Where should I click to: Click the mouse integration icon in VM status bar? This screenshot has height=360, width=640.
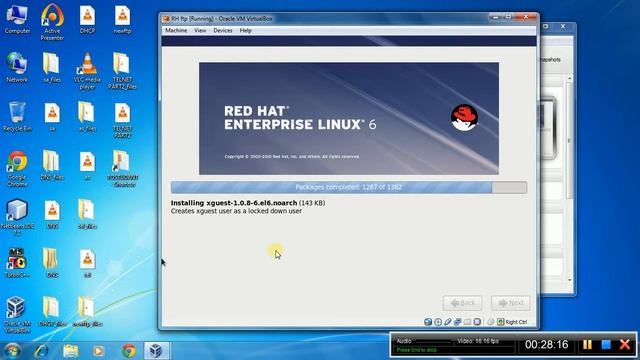point(491,322)
